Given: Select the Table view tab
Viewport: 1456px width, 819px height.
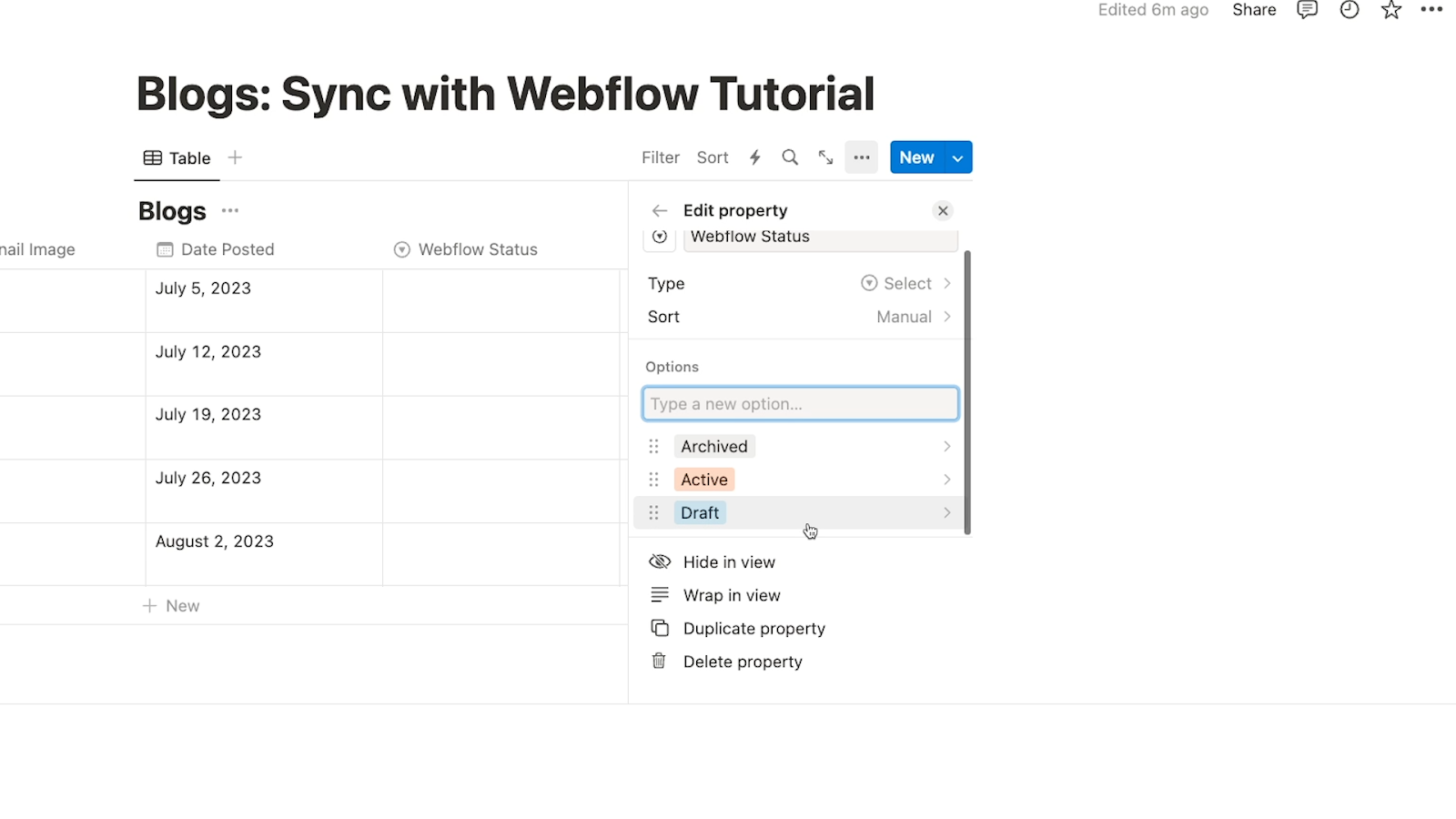Looking at the screenshot, I should click(177, 157).
